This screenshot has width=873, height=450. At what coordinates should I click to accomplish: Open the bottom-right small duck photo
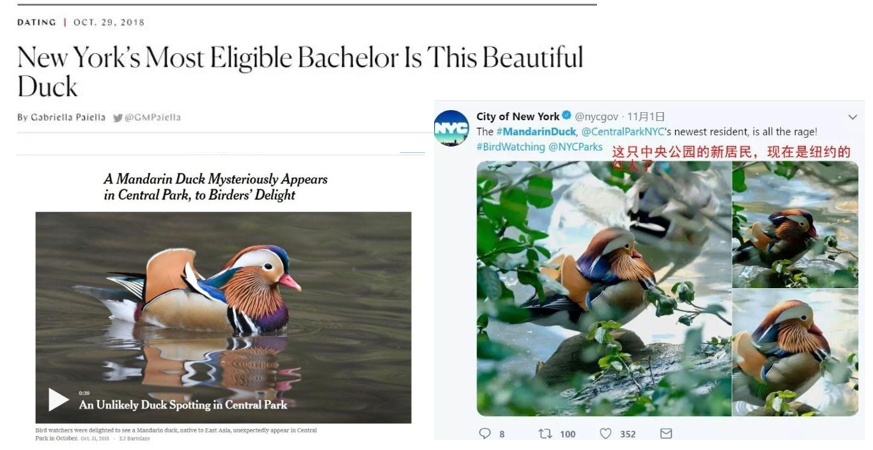coord(795,353)
